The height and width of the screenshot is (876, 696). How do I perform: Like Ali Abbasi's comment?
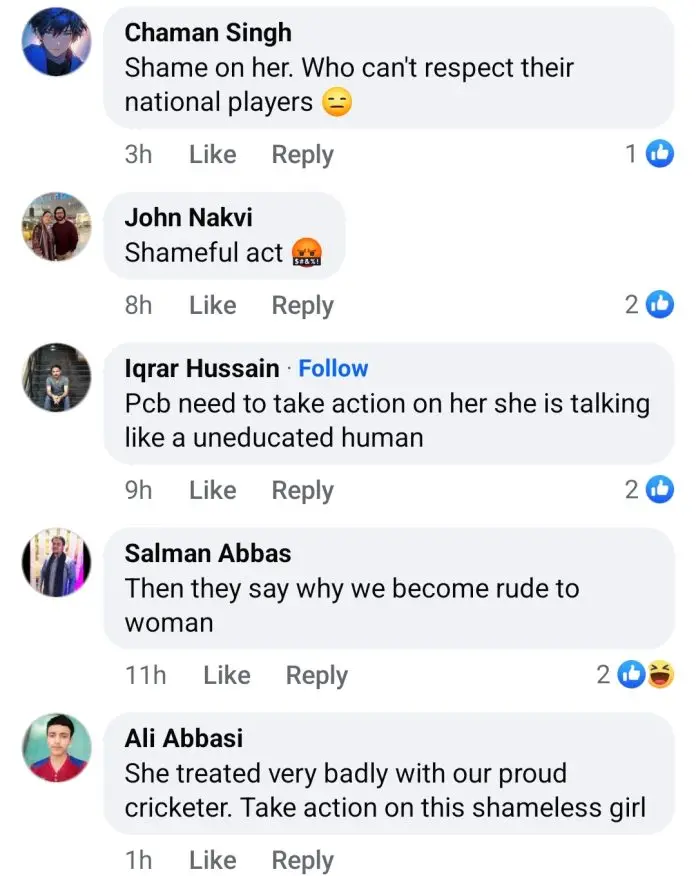click(x=212, y=860)
